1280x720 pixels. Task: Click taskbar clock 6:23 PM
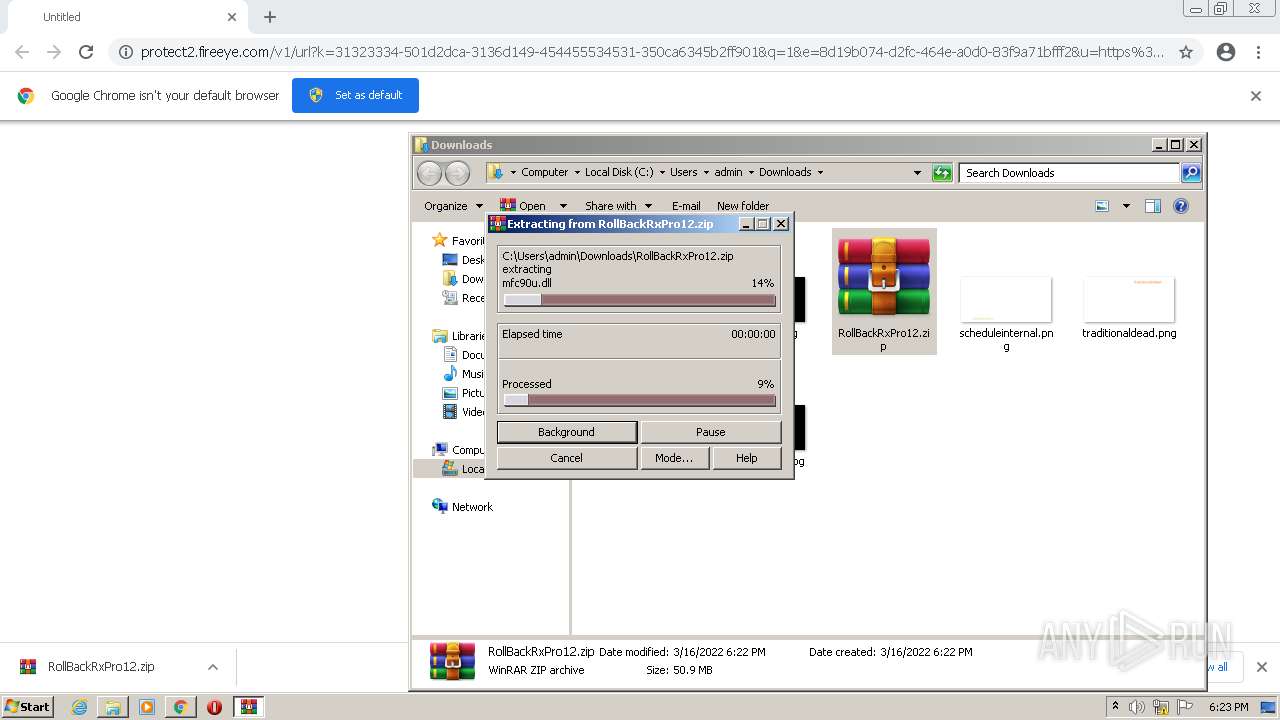(1228, 707)
